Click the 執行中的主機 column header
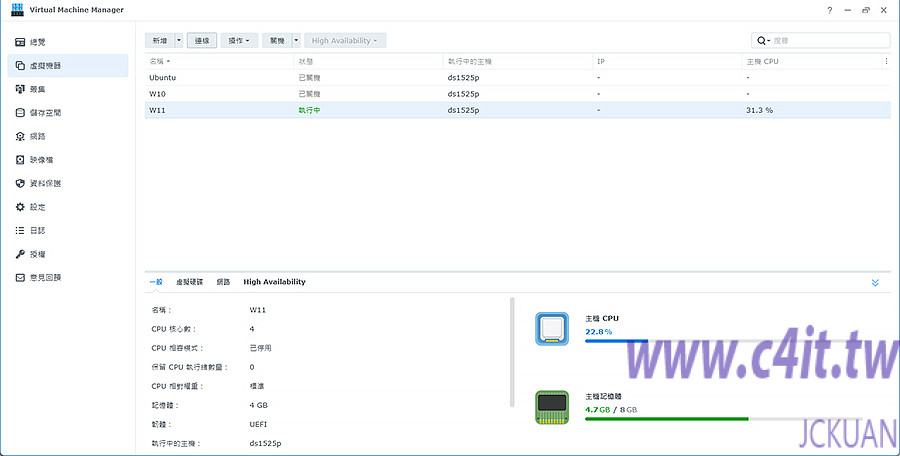The width and height of the screenshot is (900, 456). point(518,61)
